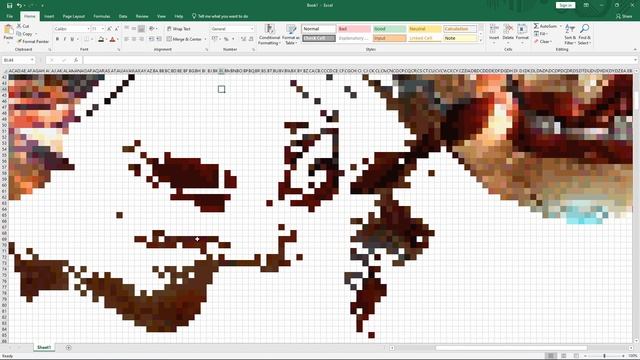Open the General number format dropdown
This screenshot has height=360, width=640.
[x=252, y=29]
